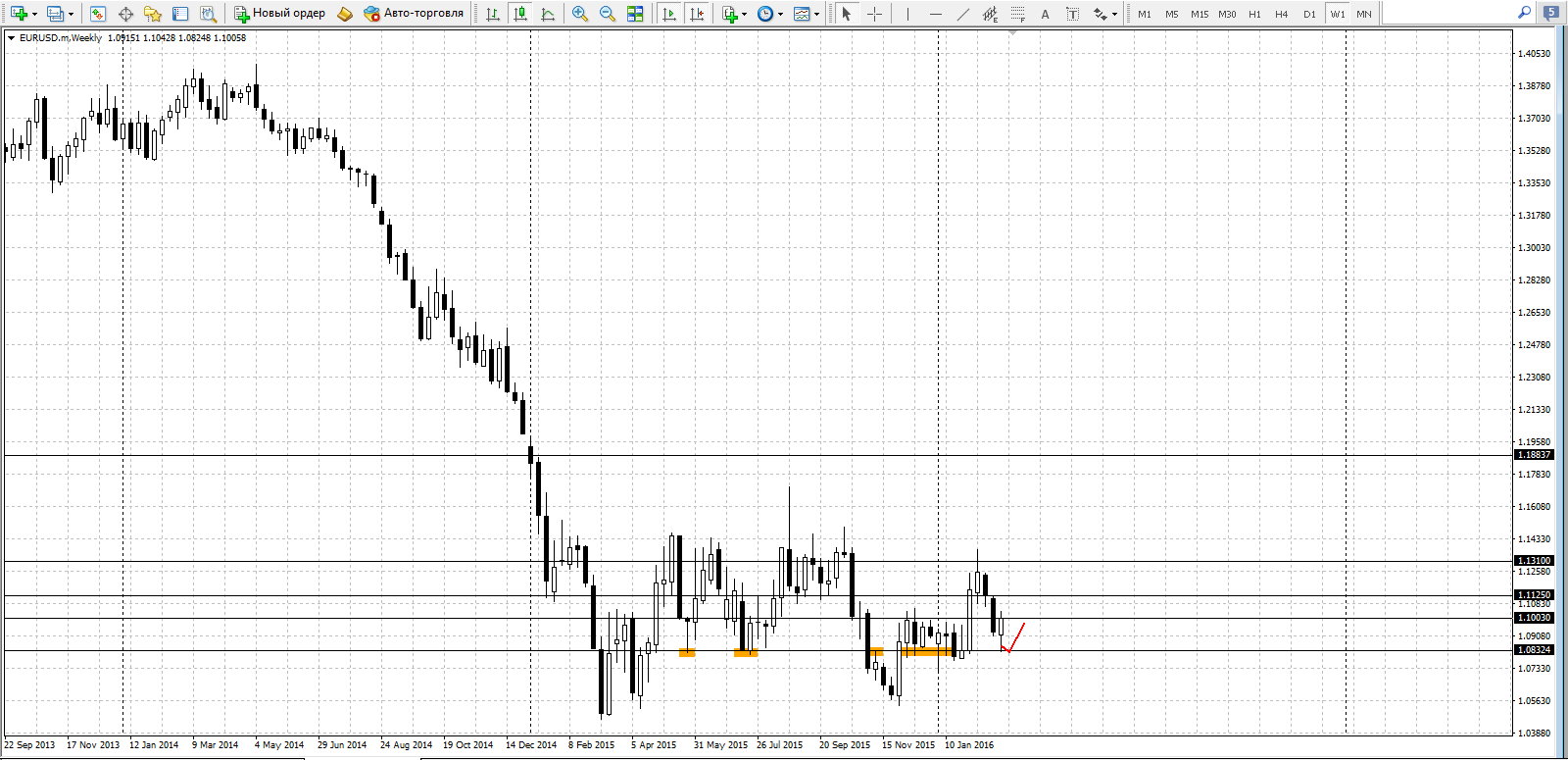Screen dimensions: 1568x760
Task: Select the Horizontal Line drawing tool
Action: (935, 14)
